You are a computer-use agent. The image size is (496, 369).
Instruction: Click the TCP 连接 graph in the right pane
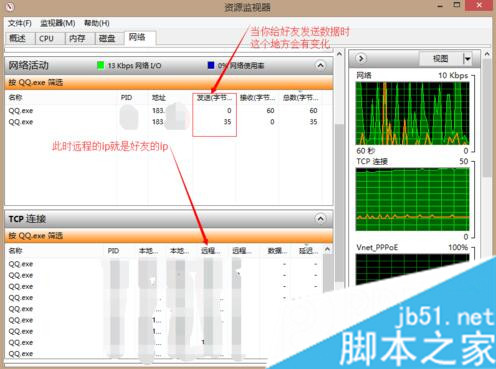412,199
